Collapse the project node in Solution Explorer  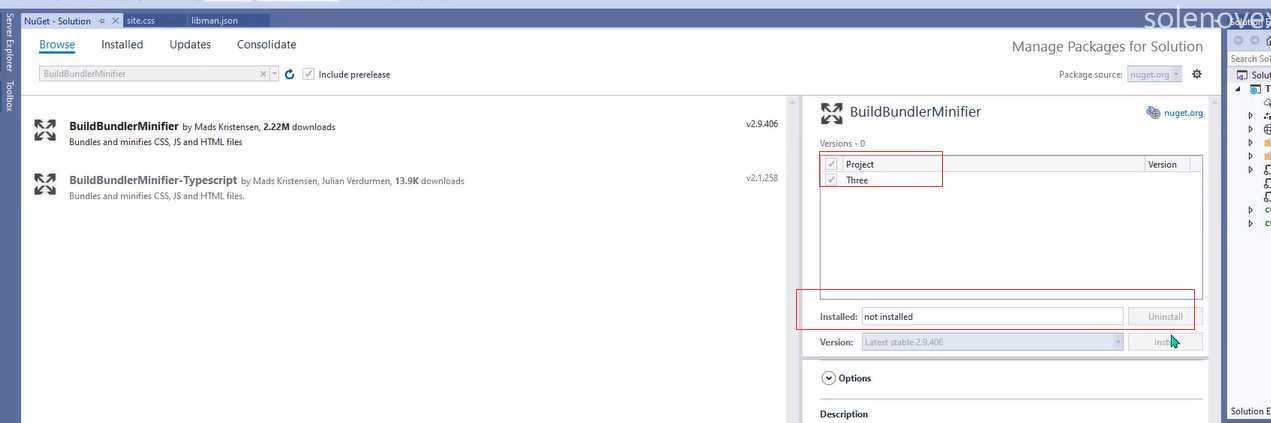(1240, 89)
